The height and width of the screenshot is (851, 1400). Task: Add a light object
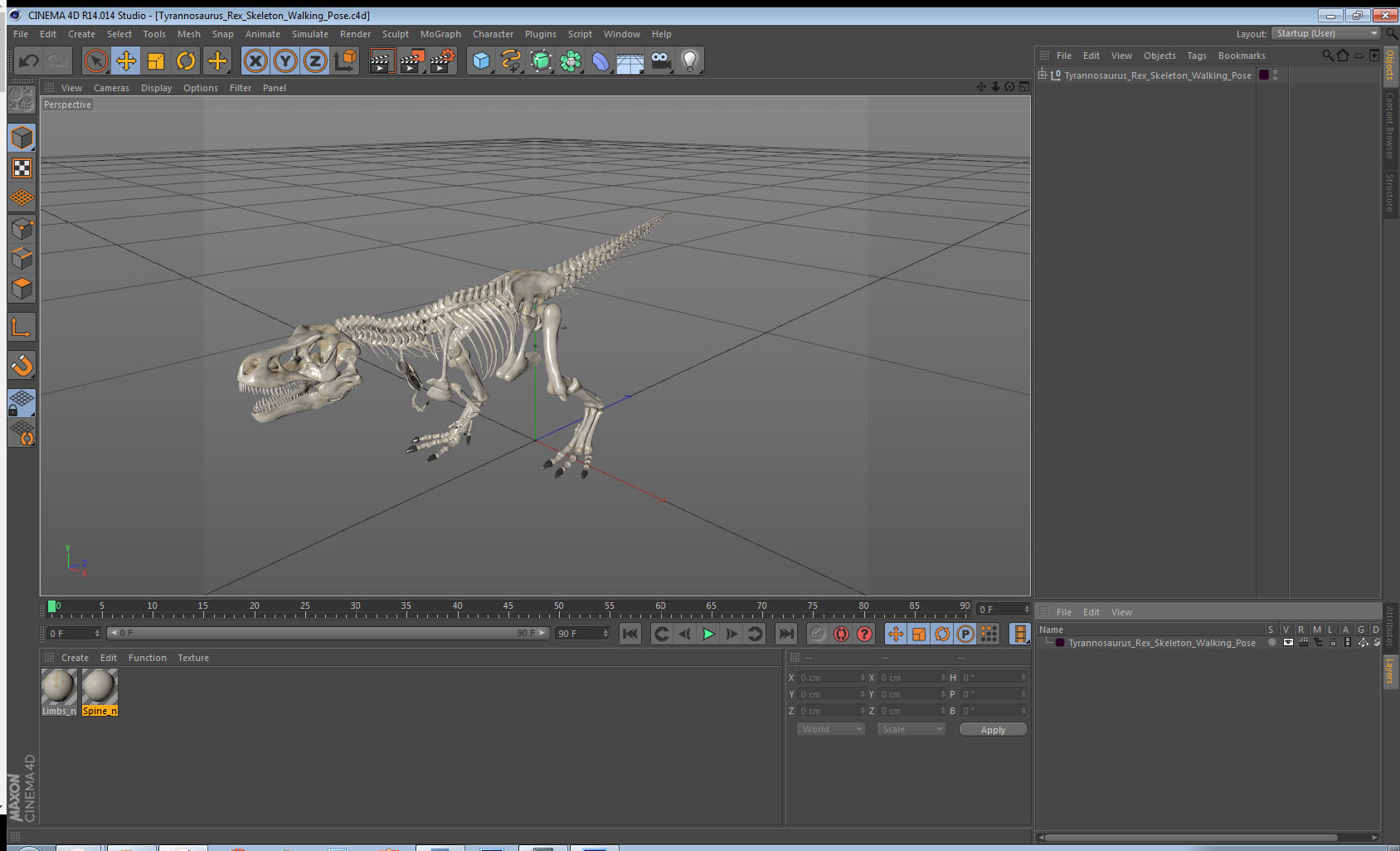[x=690, y=61]
